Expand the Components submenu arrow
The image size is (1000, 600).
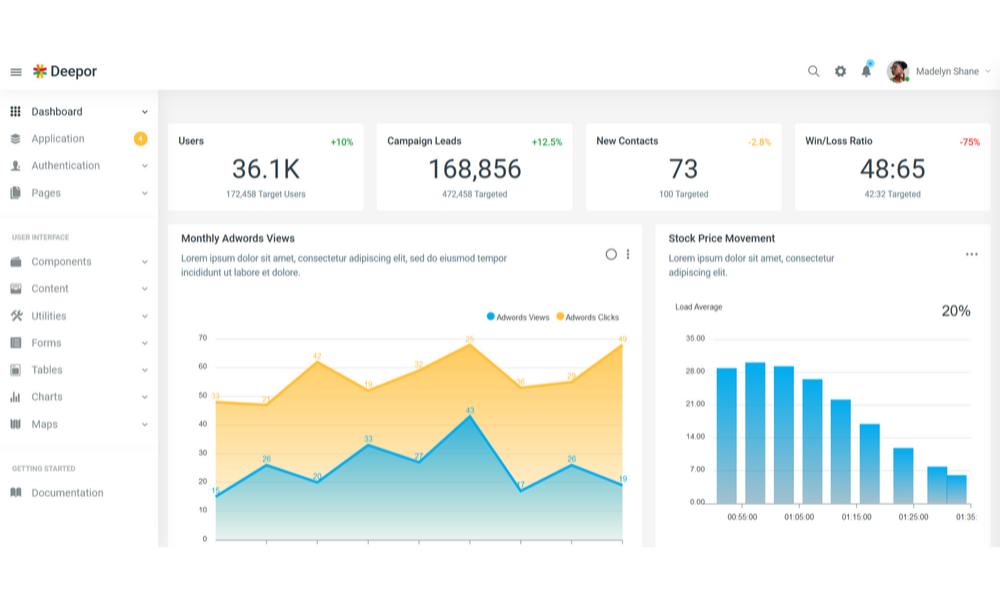pyautogui.click(x=145, y=262)
